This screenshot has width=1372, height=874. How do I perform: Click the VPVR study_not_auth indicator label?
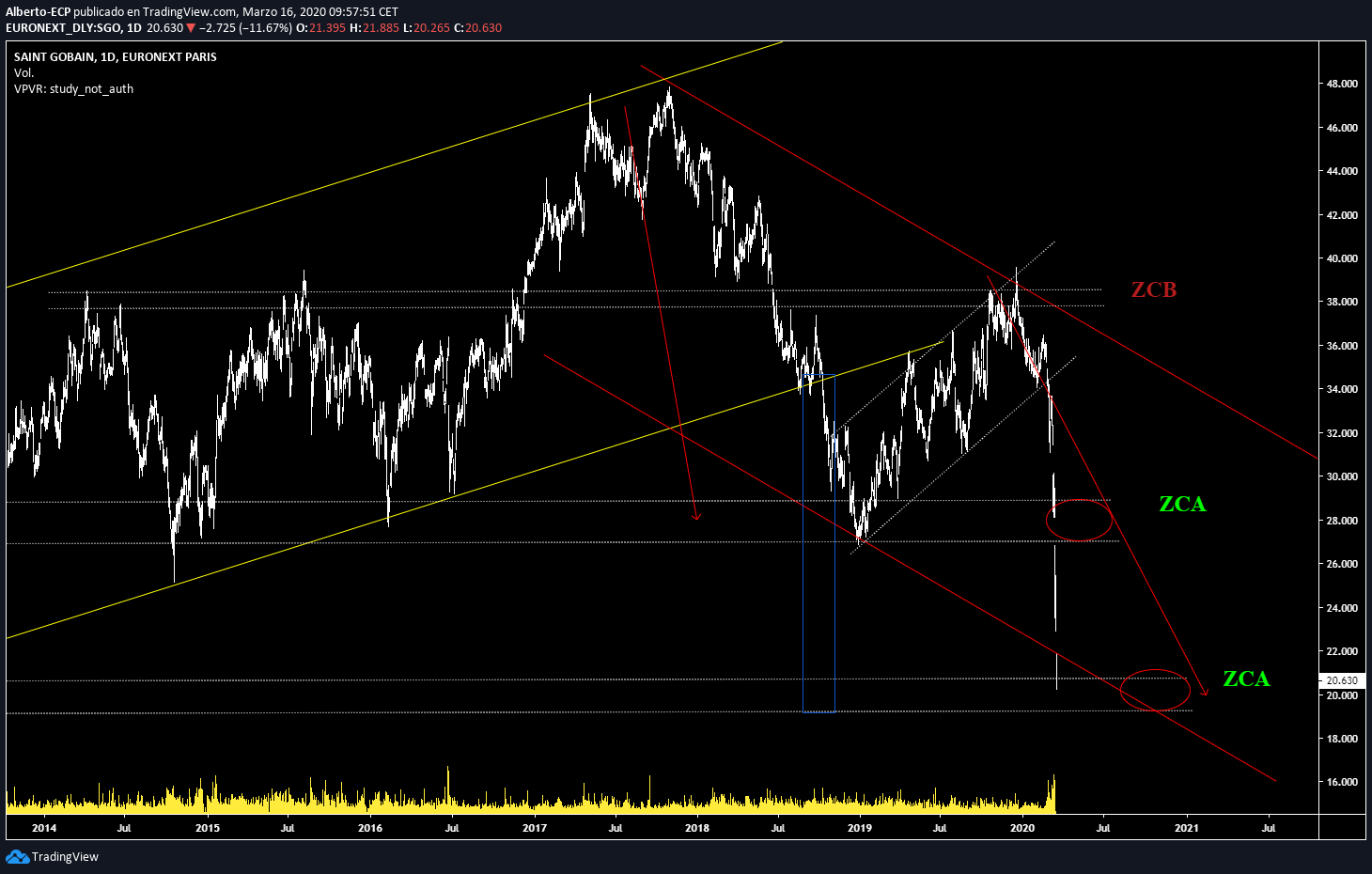coord(73,89)
